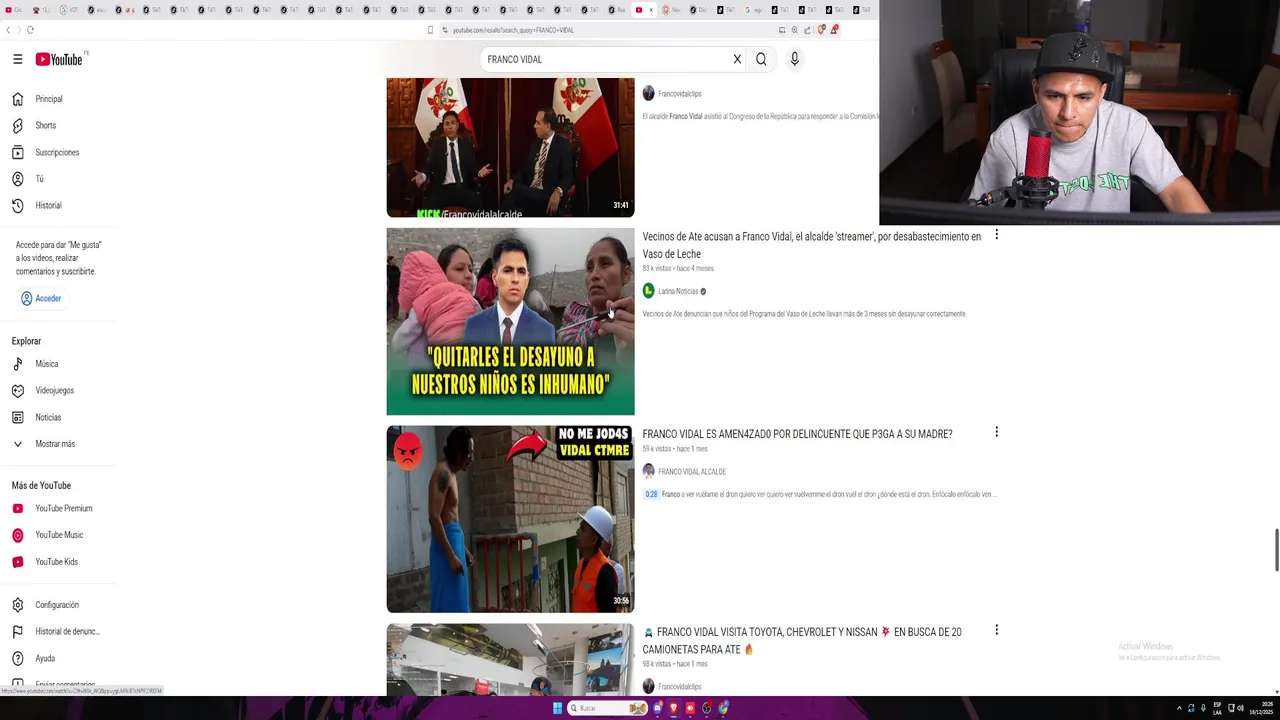1280x720 pixels.
Task: Open the Brave Shields icon
Action: pyautogui.click(x=822, y=30)
